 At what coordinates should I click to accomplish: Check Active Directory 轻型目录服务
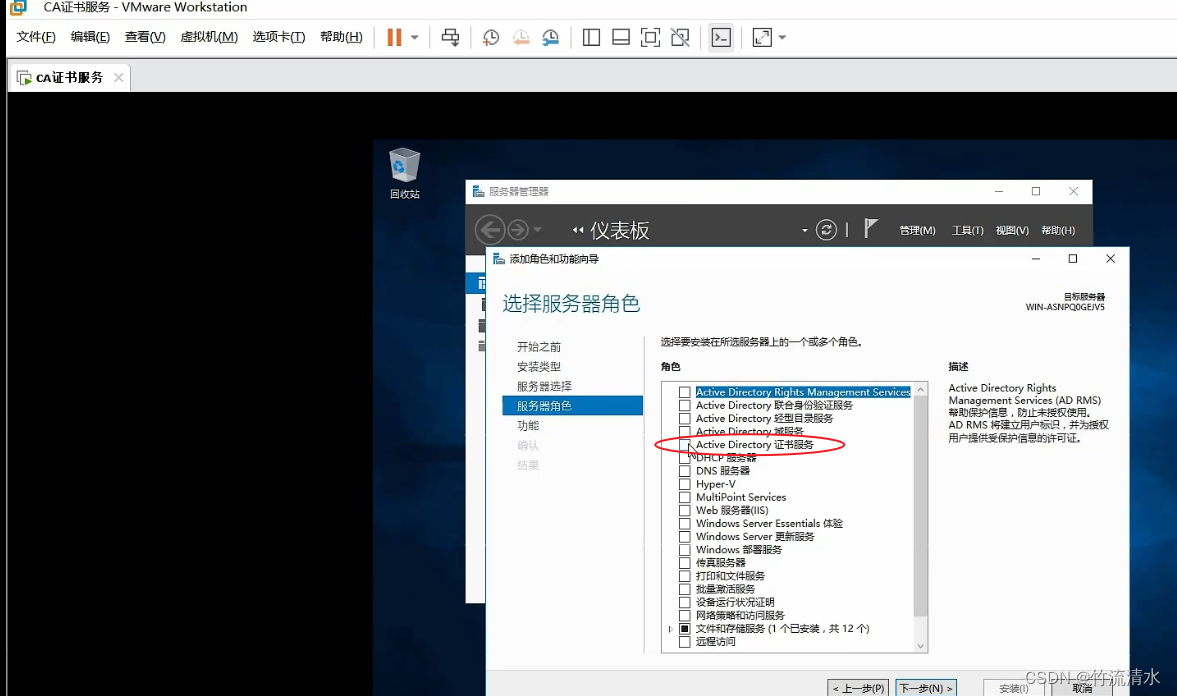coord(685,418)
